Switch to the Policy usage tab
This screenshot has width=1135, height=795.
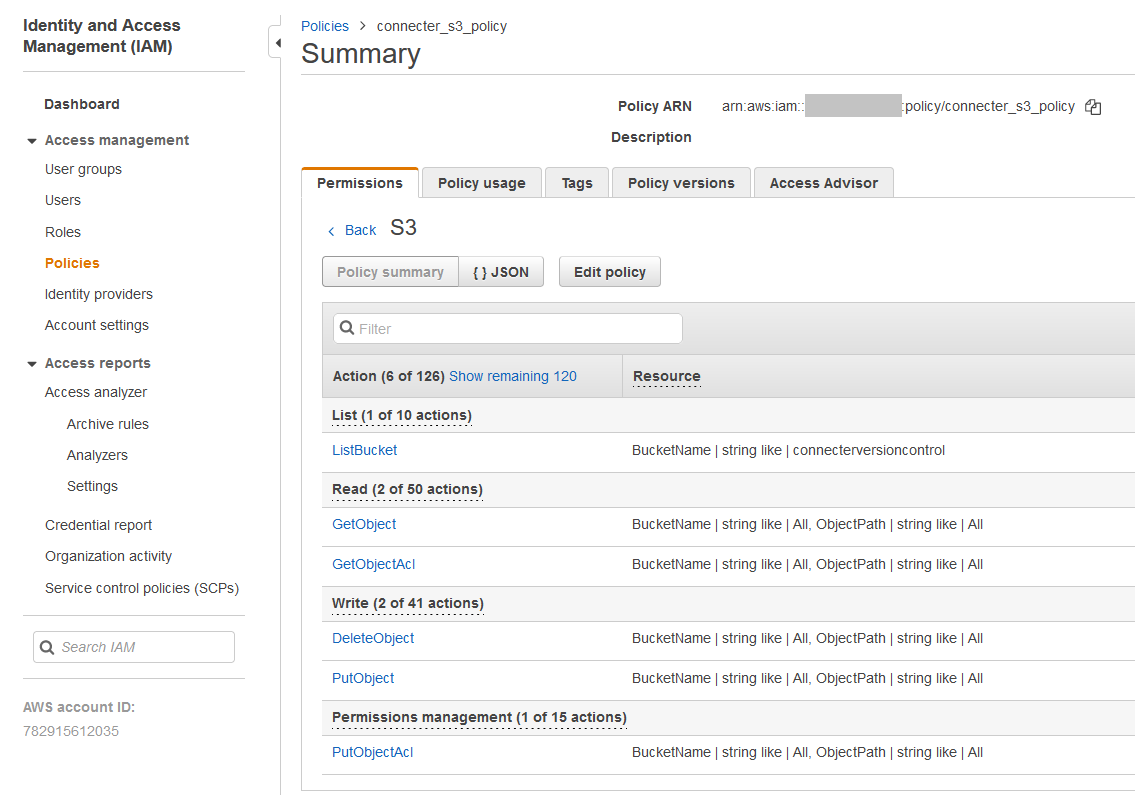481,182
